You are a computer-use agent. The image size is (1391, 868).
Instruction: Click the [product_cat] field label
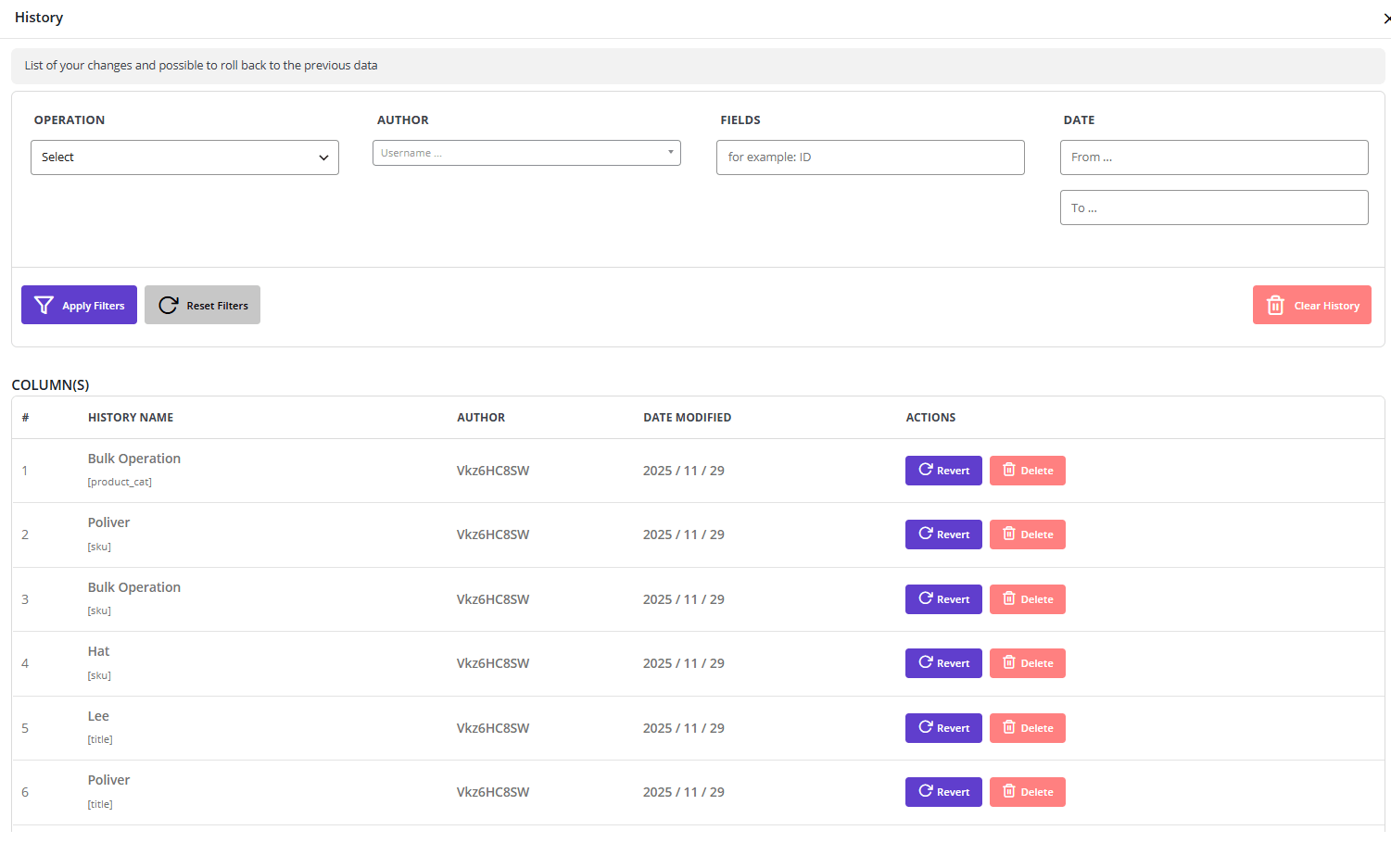120,482
